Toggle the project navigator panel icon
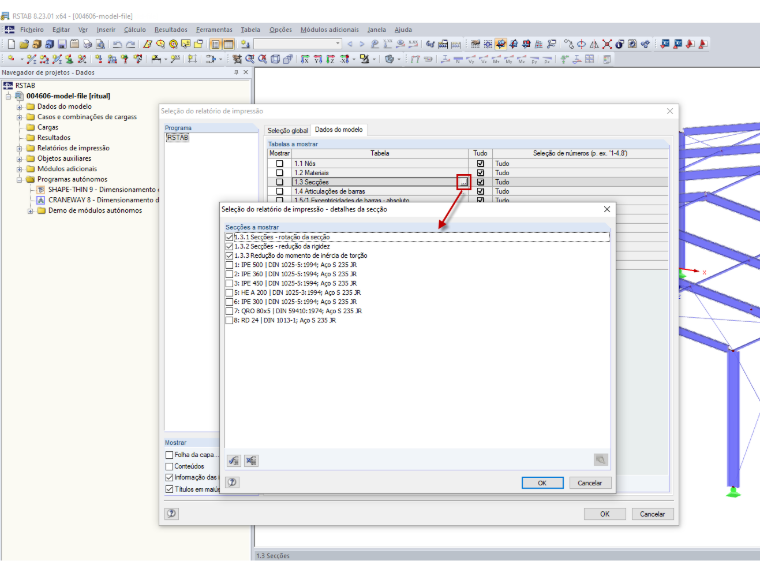This screenshot has width=760, height=570. tap(215, 44)
